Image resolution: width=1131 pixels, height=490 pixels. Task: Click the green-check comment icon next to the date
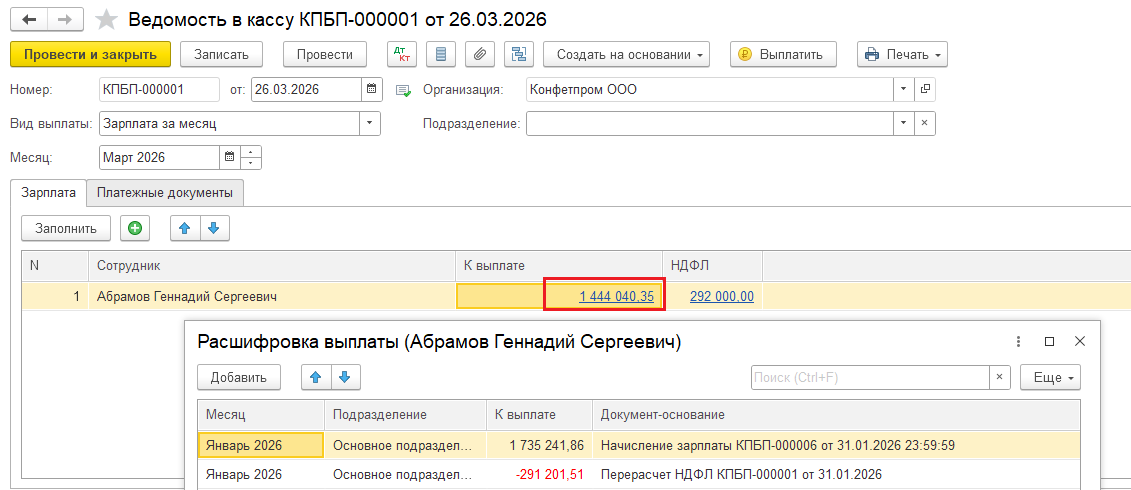pos(404,91)
